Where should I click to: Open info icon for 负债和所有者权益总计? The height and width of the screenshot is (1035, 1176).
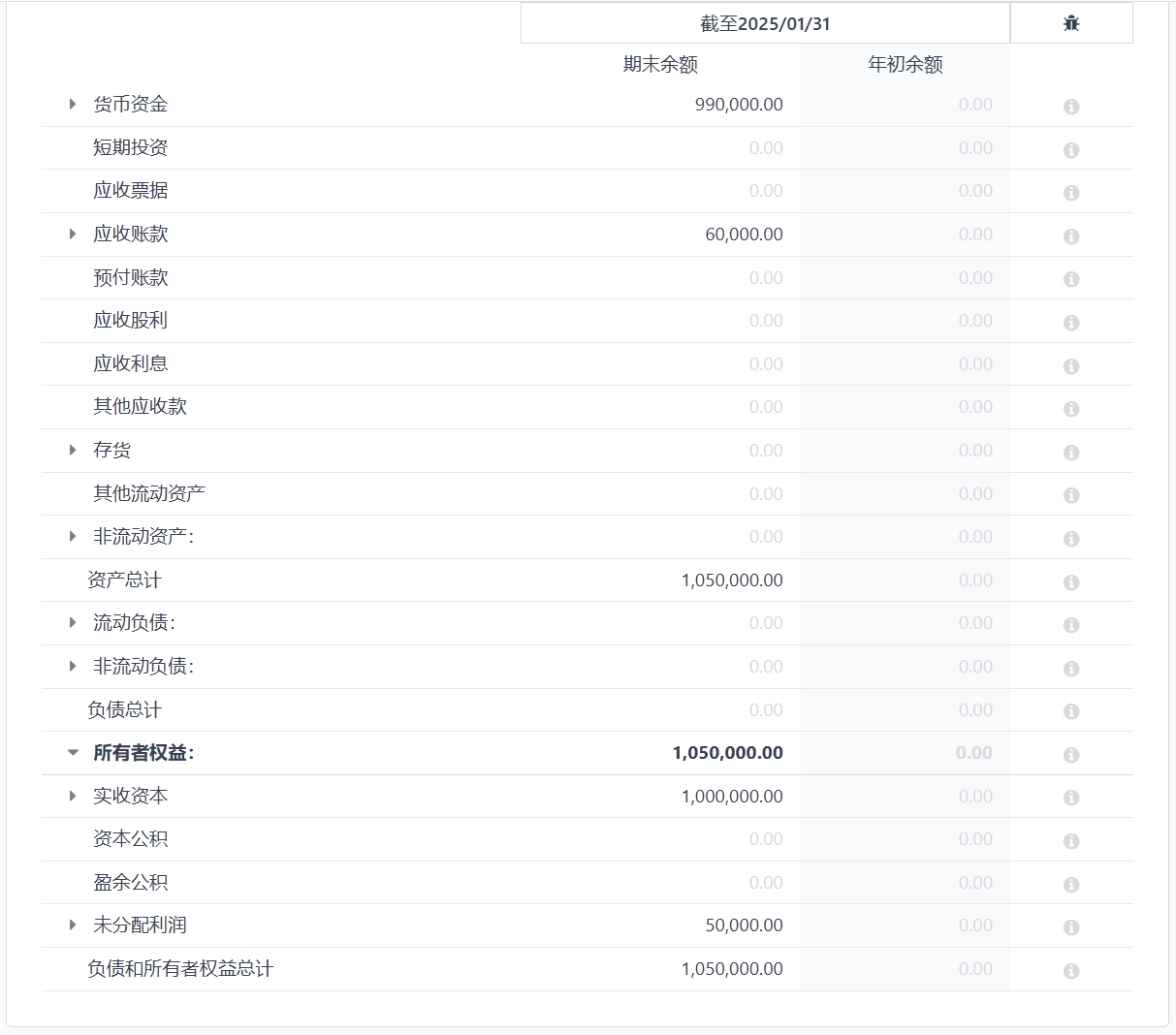click(x=1070, y=971)
